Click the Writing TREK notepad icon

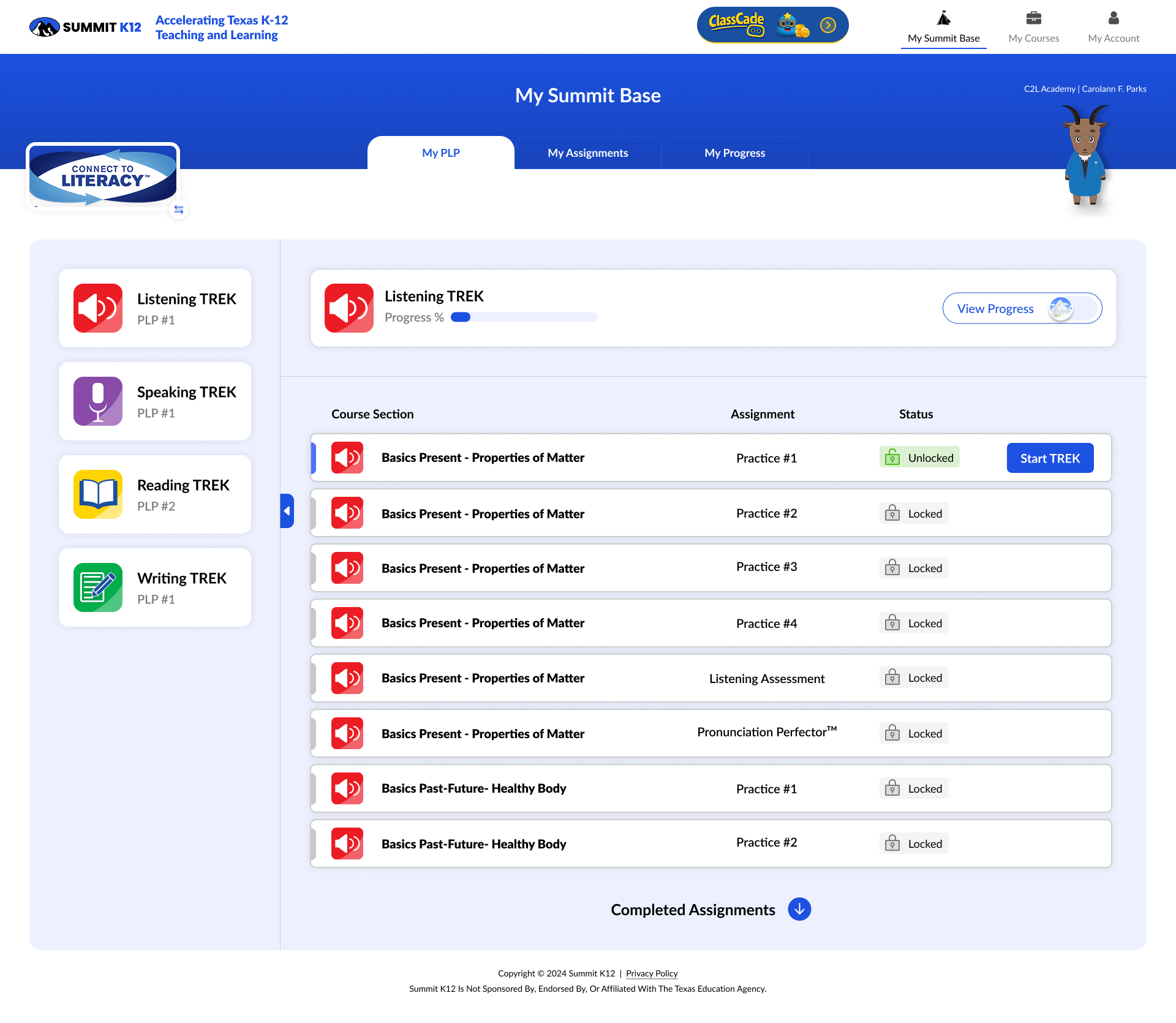point(98,587)
